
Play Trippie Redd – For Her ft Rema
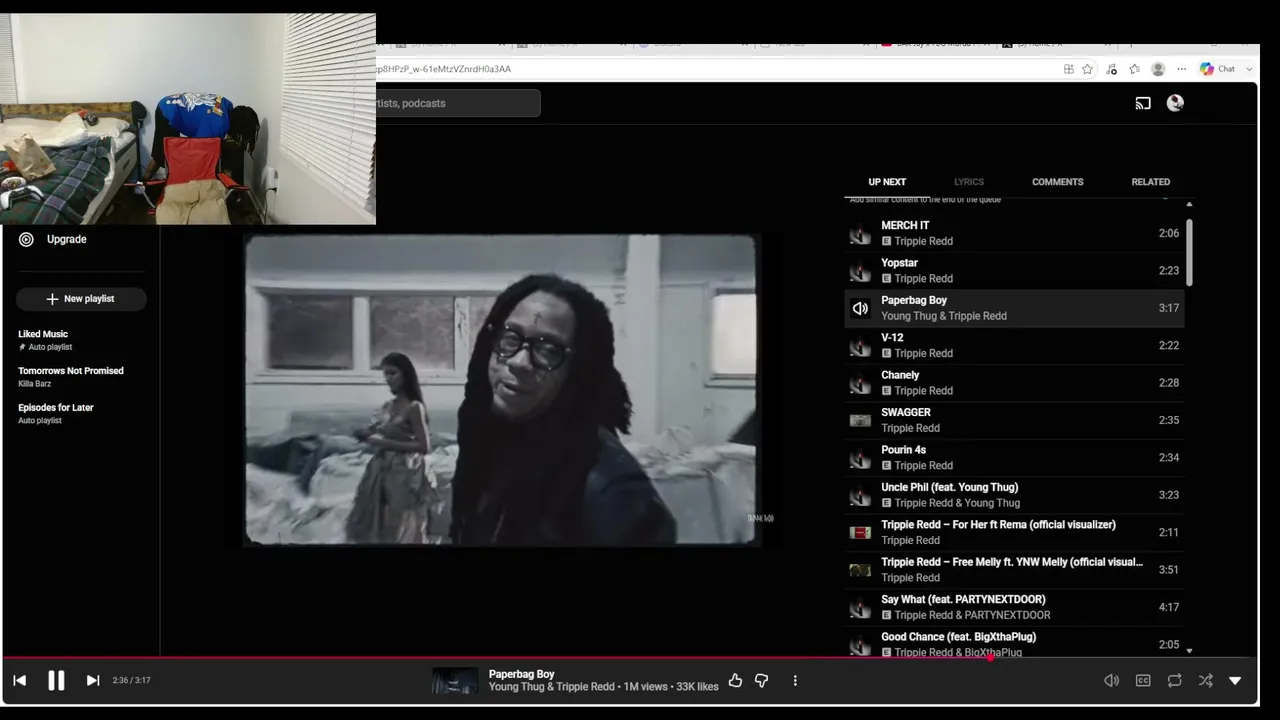point(1014,532)
